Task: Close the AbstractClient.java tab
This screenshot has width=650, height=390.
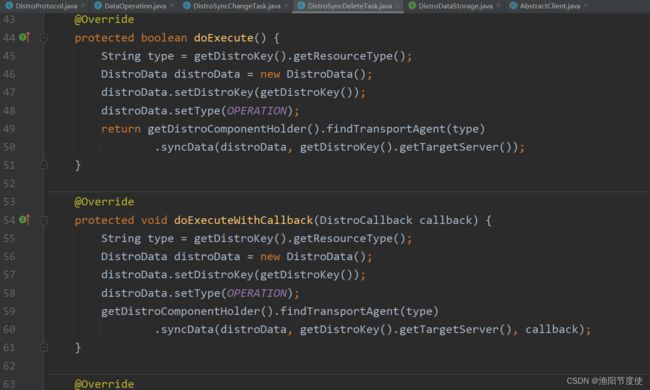Action: coord(586,6)
